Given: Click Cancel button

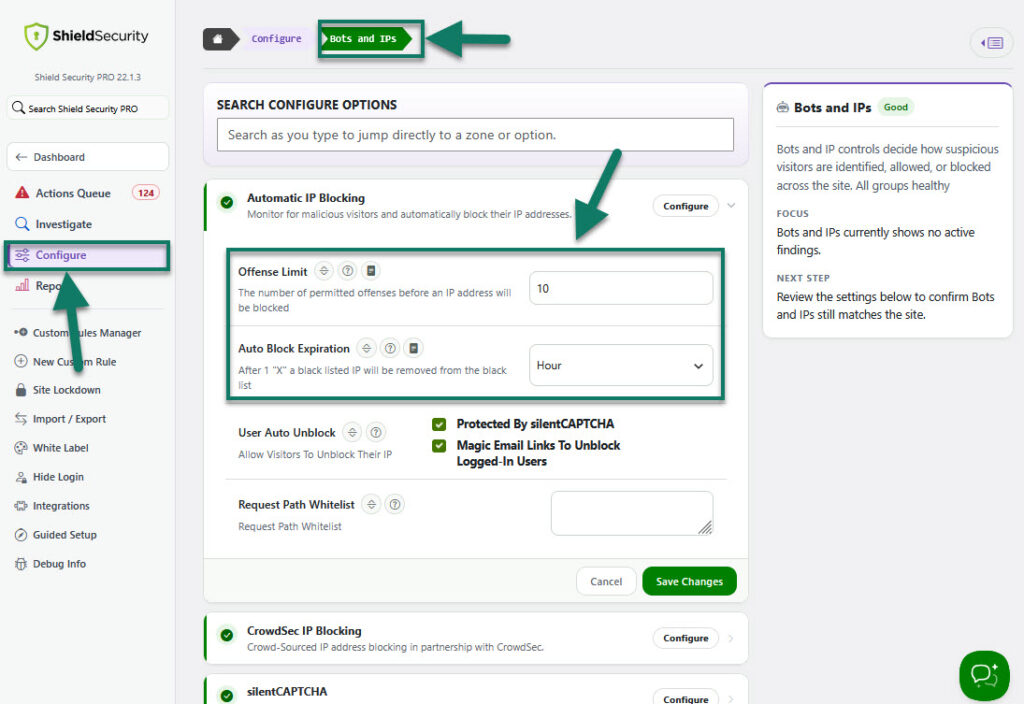Looking at the screenshot, I should tap(606, 581).
